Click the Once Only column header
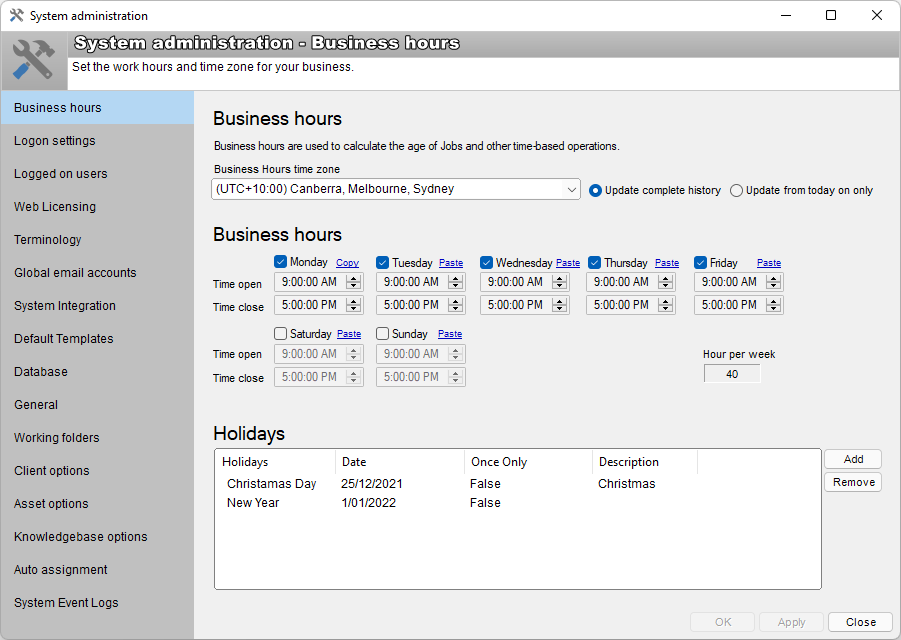901x640 pixels. click(528, 462)
